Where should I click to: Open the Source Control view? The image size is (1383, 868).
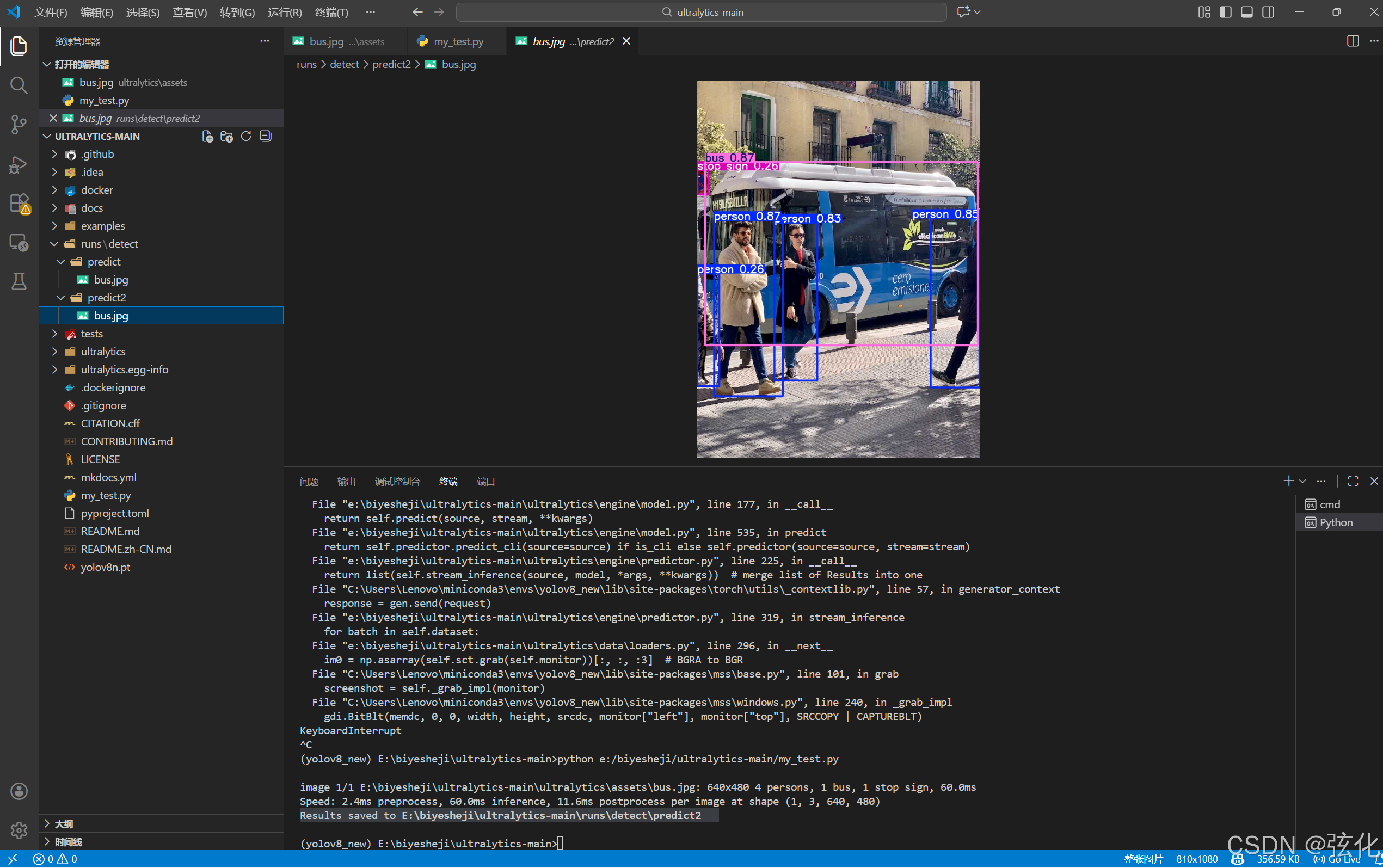[19, 125]
